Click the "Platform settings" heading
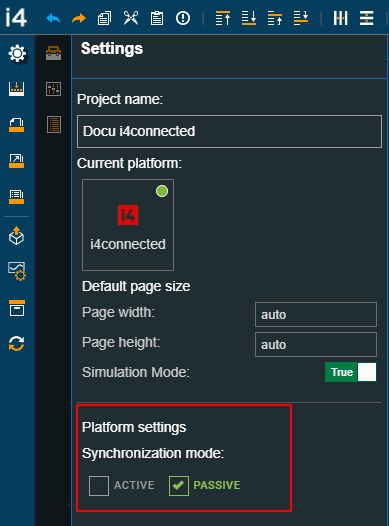Viewport: 389px width, 526px height. [x=134, y=427]
